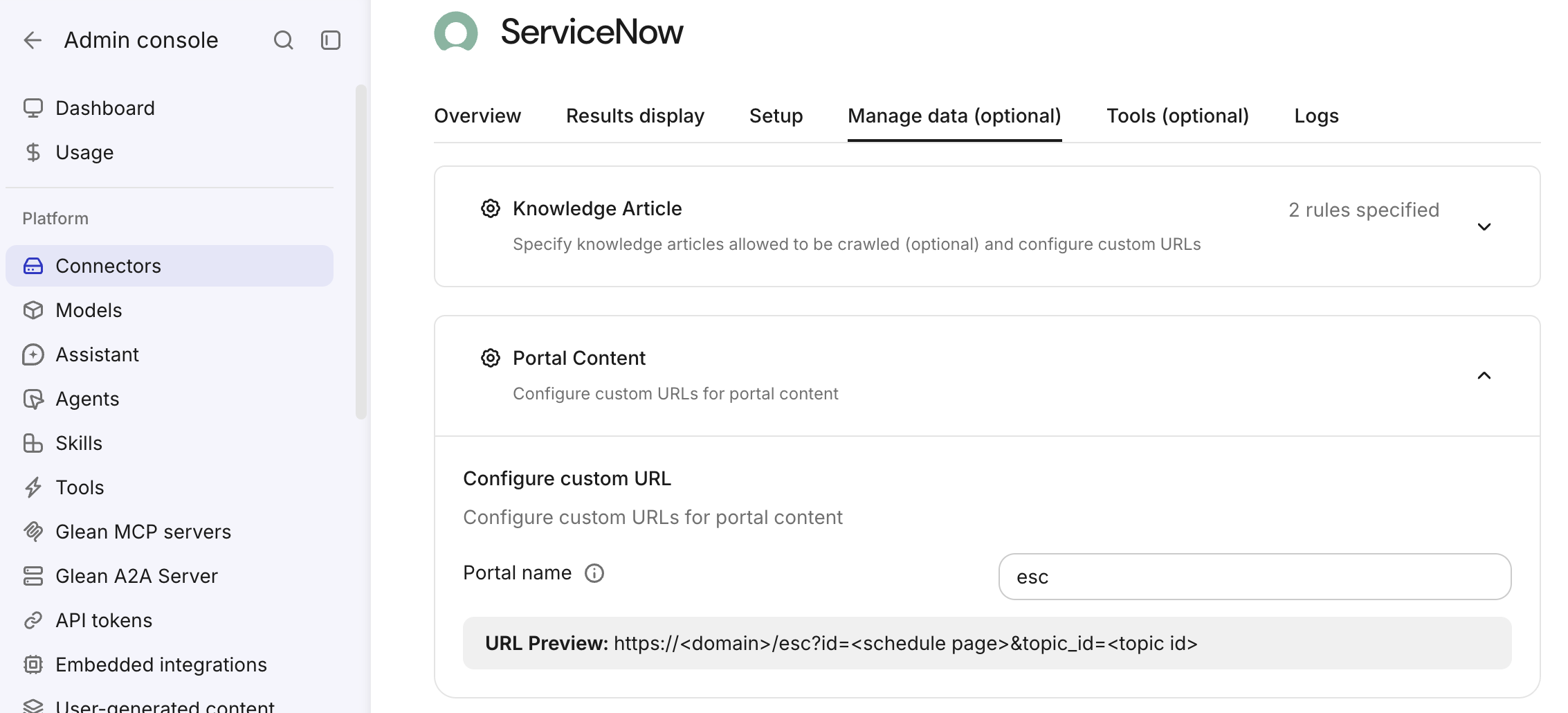Click the Usage dollar icon

pyautogui.click(x=33, y=152)
